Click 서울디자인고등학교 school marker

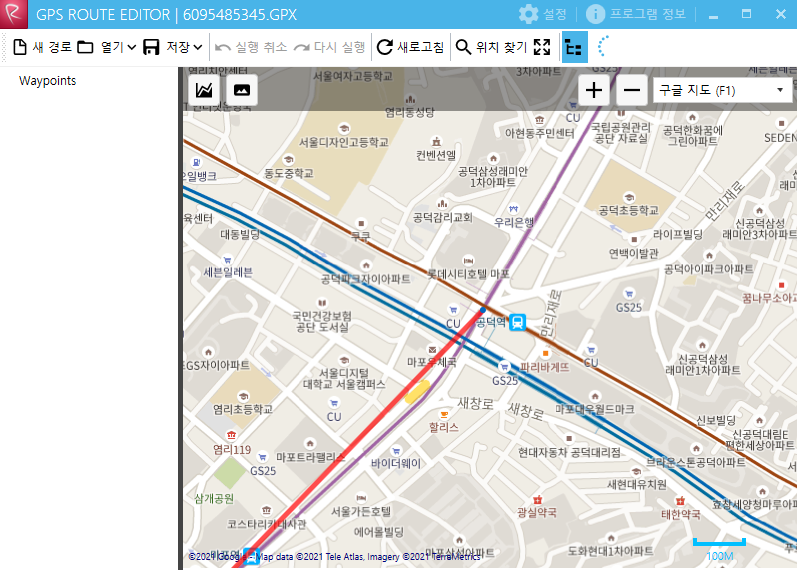point(344,129)
